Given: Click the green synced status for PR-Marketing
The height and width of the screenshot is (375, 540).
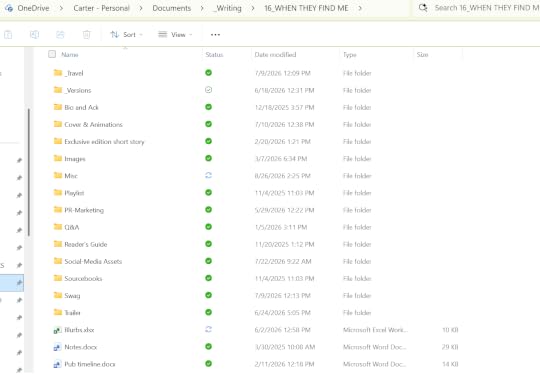Looking at the screenshot, I should click(208, 209).
